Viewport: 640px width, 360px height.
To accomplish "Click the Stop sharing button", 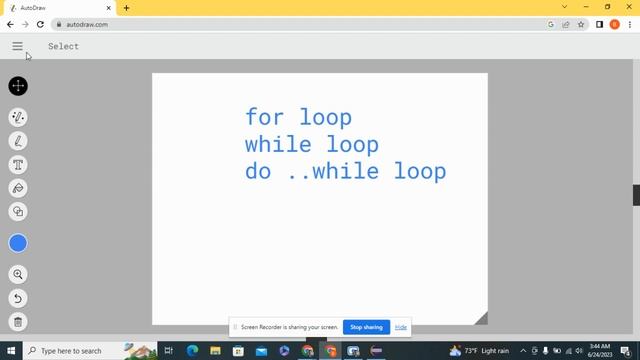I will click(366, 327).
